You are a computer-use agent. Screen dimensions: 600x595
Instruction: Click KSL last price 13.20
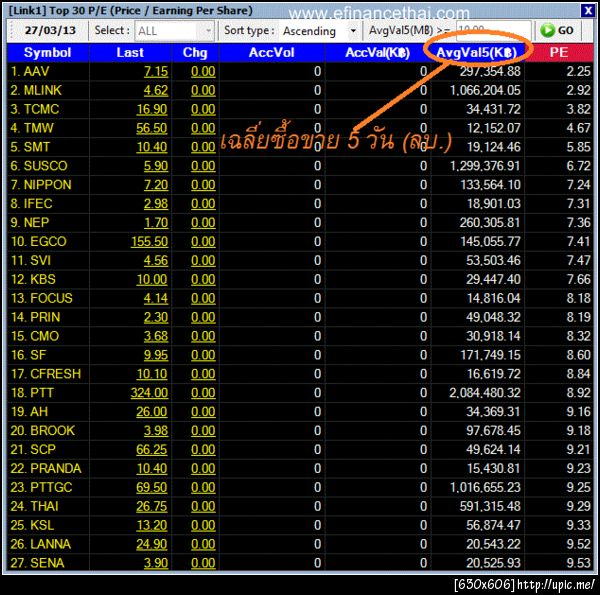click(152, 525)
